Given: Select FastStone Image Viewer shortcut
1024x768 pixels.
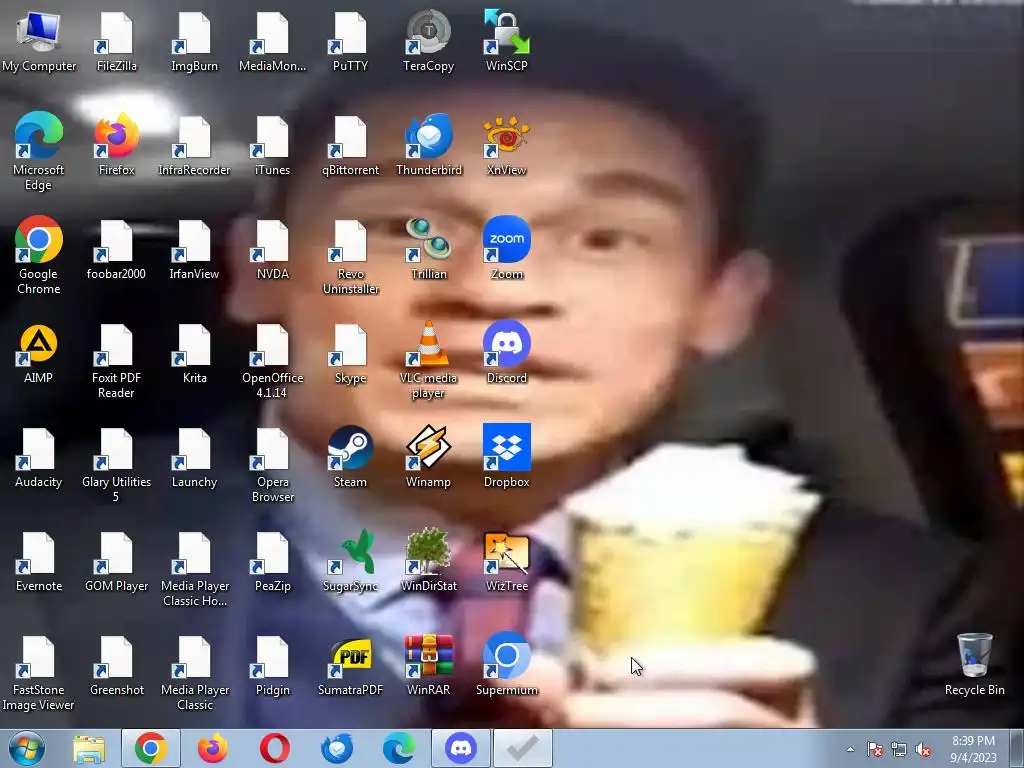Looking at the screenshot, I should (x=39, y=672).
